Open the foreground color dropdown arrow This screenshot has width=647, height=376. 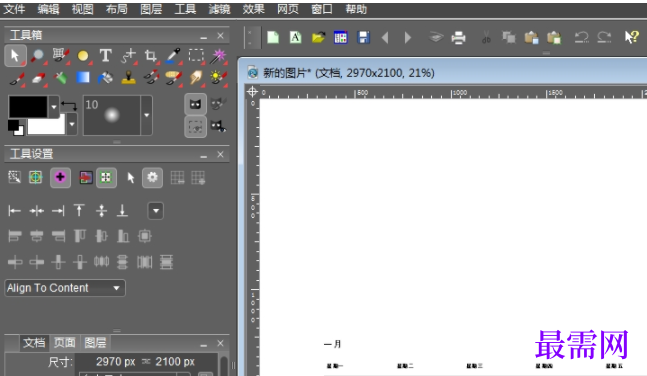click(x=54, y=107)
